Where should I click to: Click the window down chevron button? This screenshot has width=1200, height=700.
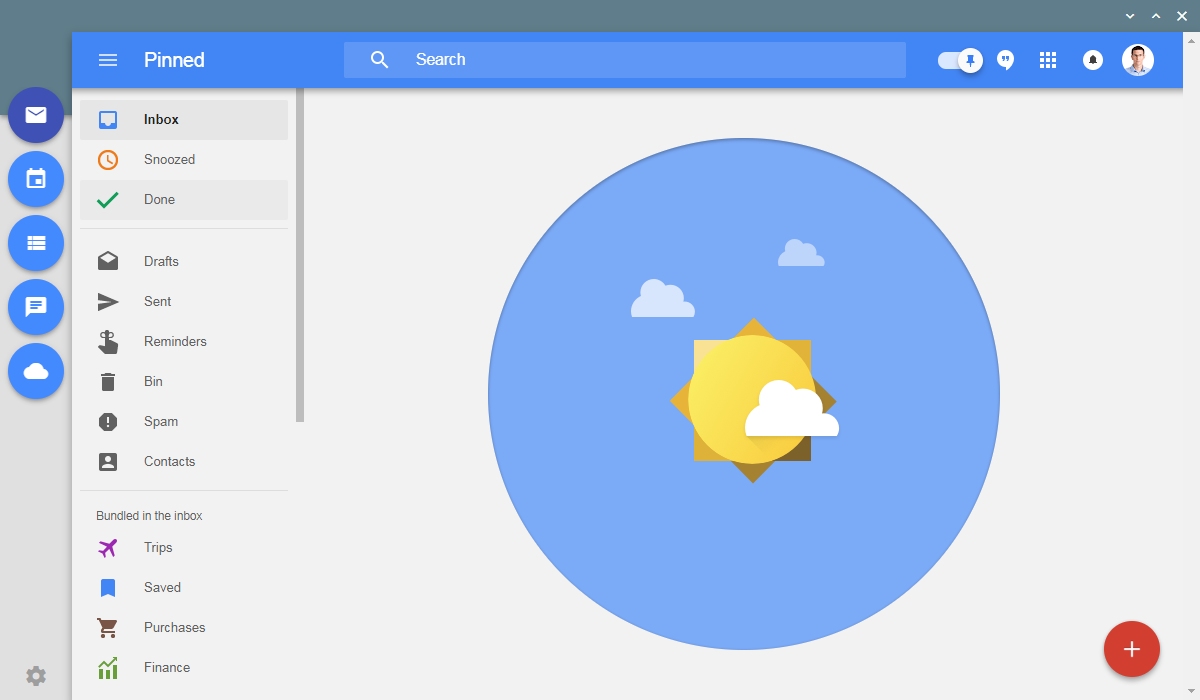pos(1130,16)
